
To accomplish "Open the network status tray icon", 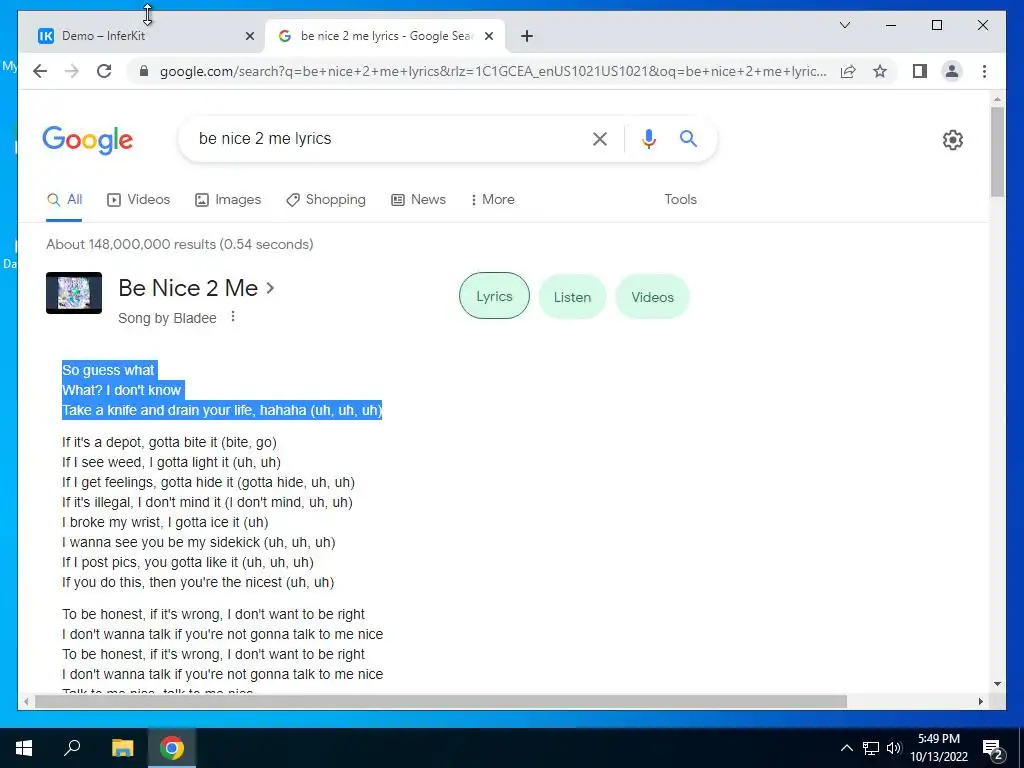I will [x=871, y=748].
